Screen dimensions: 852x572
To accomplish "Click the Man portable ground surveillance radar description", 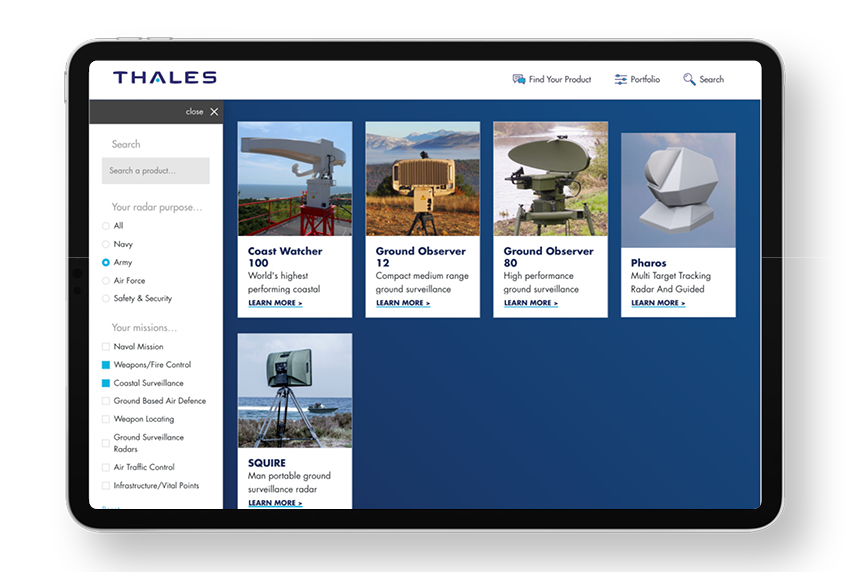I will (289, 482).
